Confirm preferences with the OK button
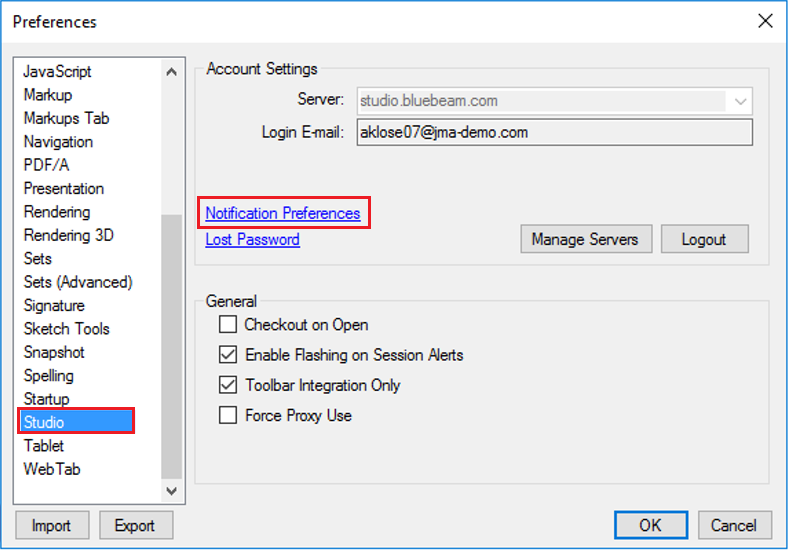The height and width of the screenshot is (550, 788). pyautogui.click(x=651, y=525)
